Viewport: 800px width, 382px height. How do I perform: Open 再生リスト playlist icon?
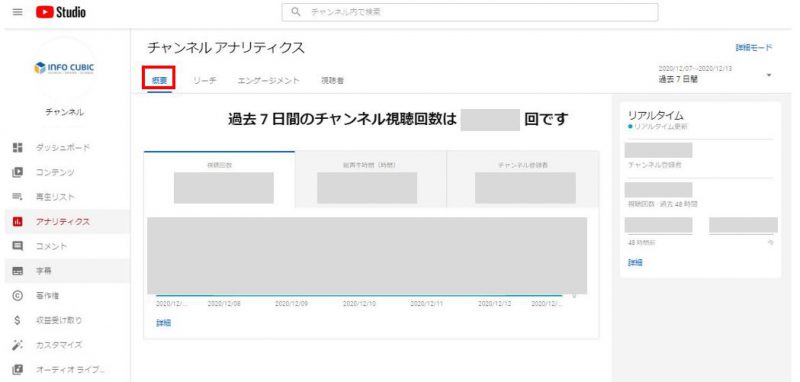click(x=18, y=197)
